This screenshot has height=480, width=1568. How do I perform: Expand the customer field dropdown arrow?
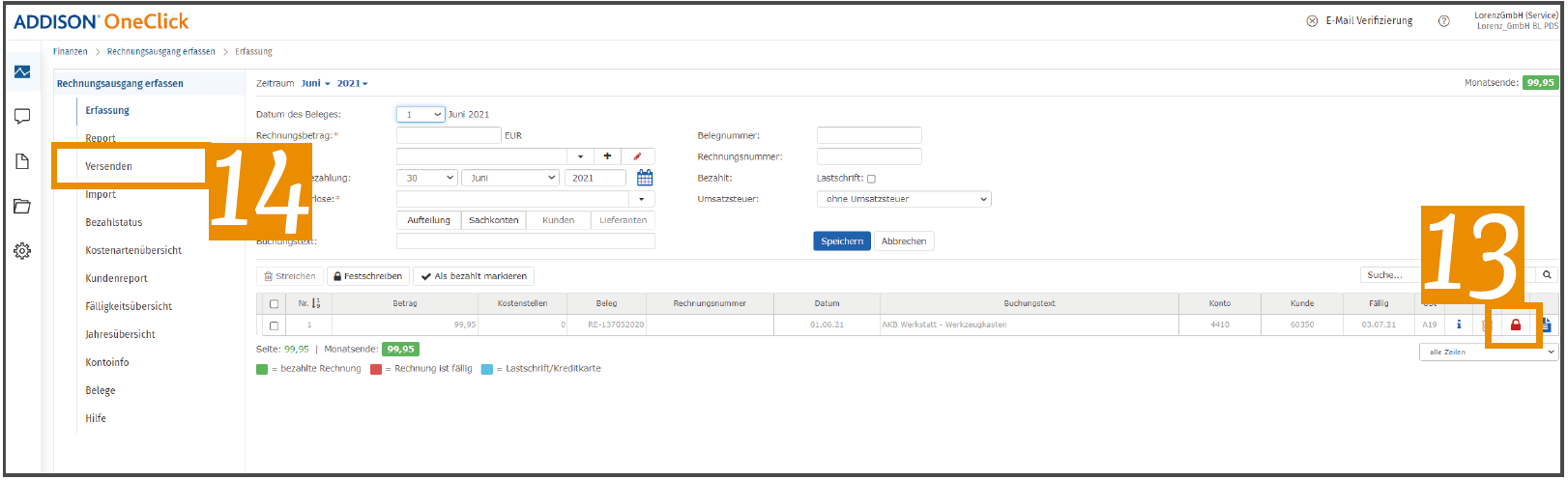click(x=580, y=156)
